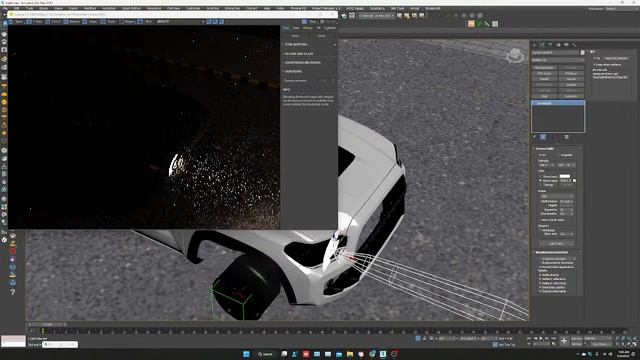Open the Hierarchy tab in command panel
The height and width of the screenshot is (360, 640).
coord(550,45)
